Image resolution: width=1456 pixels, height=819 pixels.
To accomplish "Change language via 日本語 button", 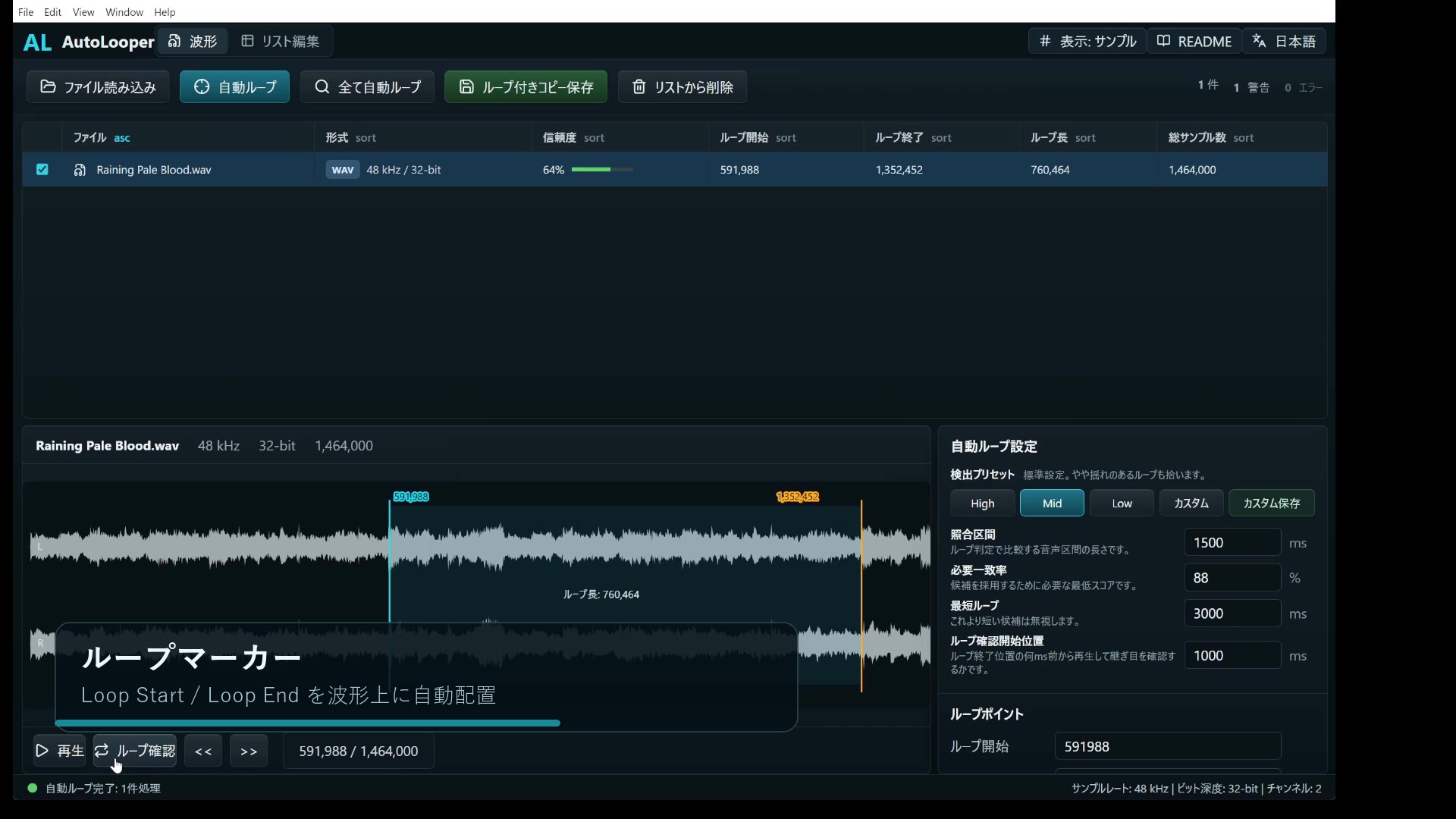I will click(1284, 41).
